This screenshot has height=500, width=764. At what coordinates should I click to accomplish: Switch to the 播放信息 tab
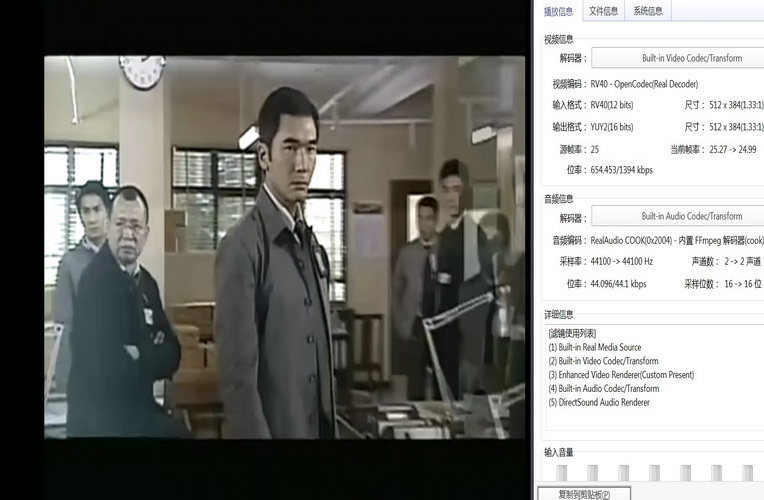[x=558, y=11]
